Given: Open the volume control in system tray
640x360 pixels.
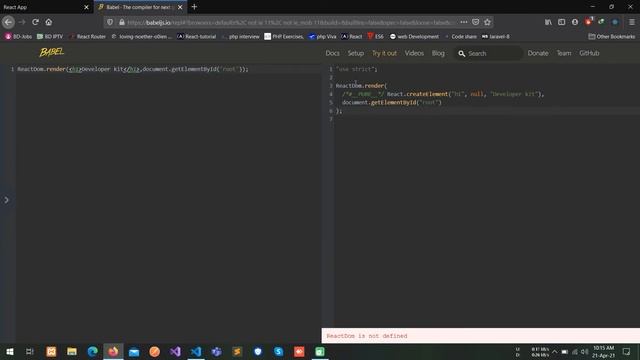Looking at the screenshot, I should point(584,352).
